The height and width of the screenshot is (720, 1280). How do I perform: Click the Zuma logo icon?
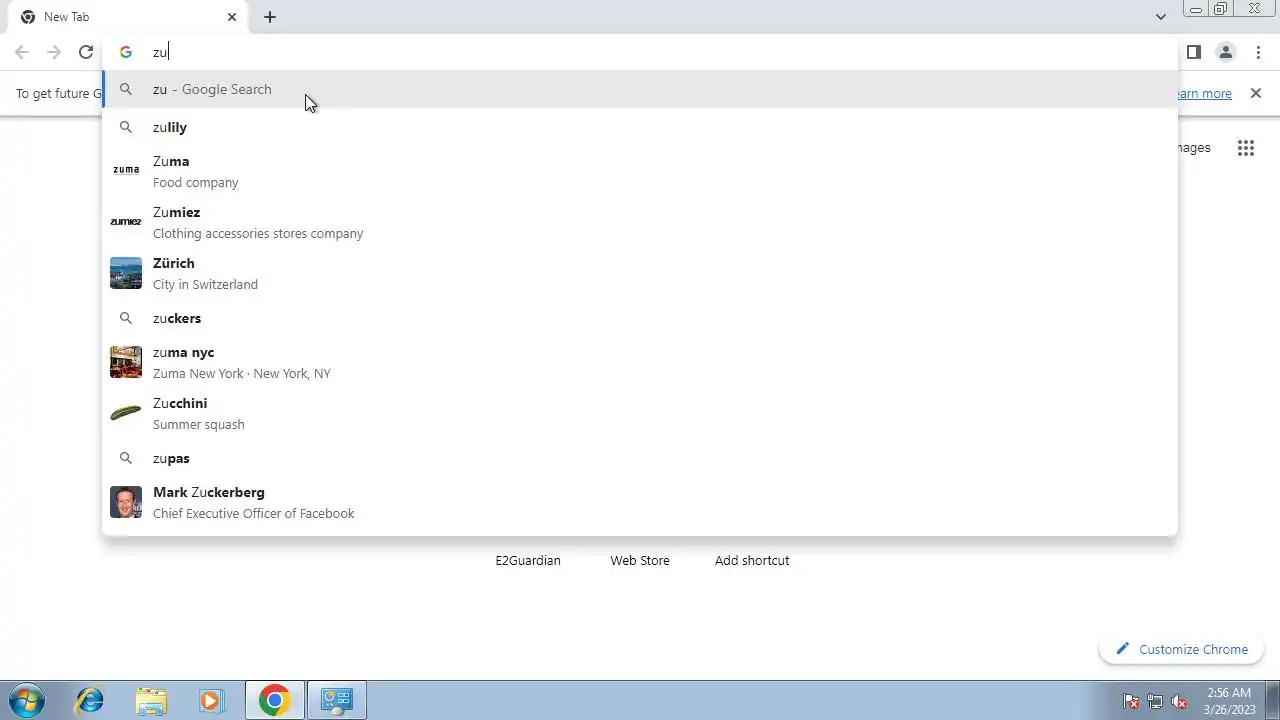[x=126, y=171]
